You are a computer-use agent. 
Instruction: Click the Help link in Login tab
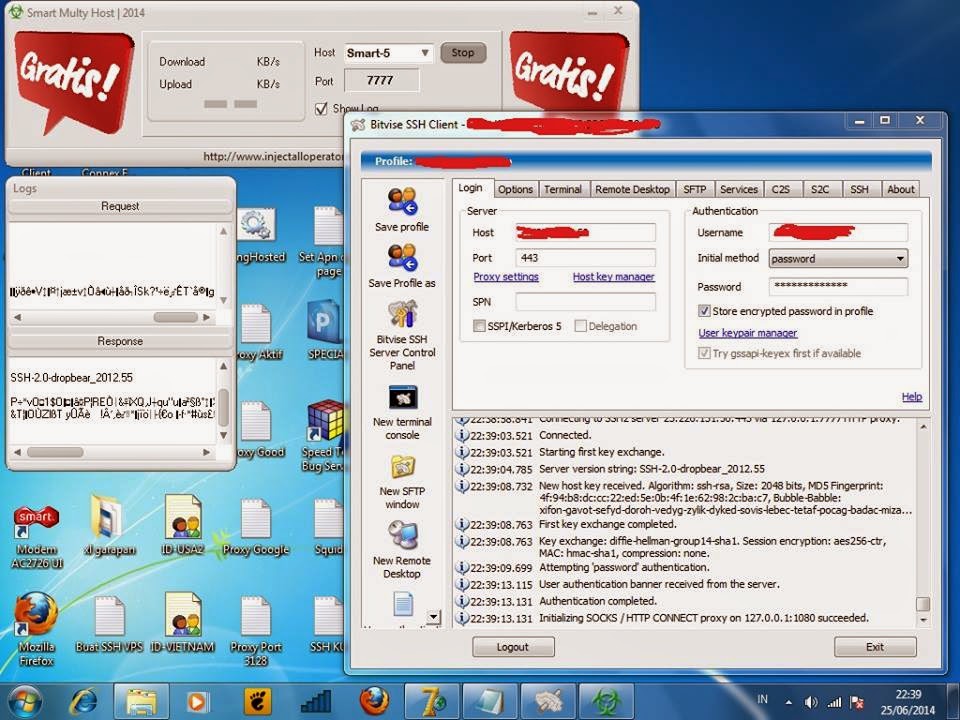912,397
